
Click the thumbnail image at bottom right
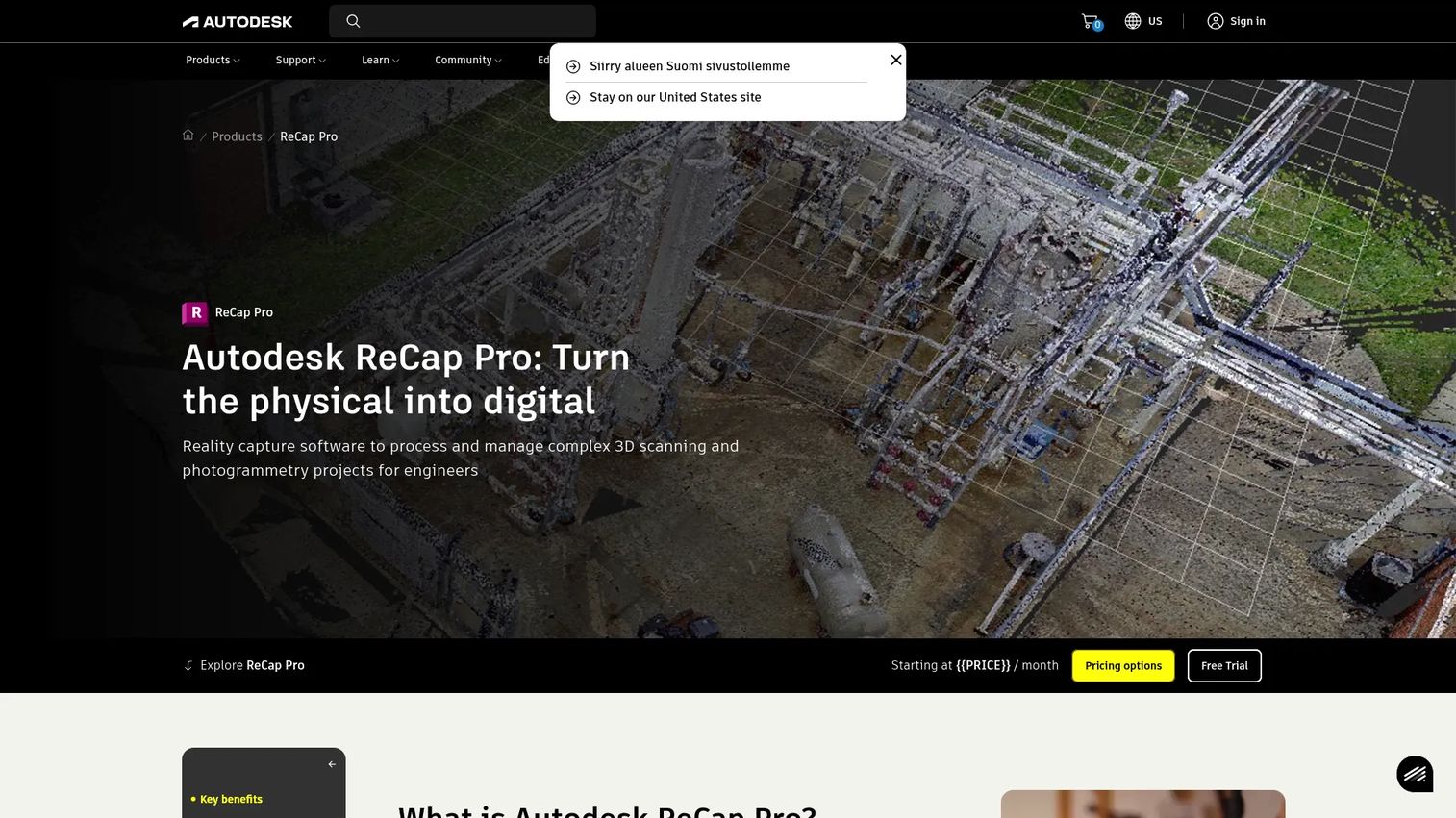coord(1142,804)
